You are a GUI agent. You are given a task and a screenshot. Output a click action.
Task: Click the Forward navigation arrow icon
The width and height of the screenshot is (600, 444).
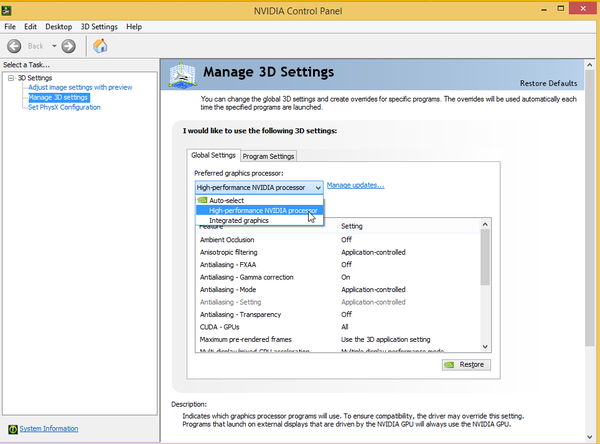68,46
